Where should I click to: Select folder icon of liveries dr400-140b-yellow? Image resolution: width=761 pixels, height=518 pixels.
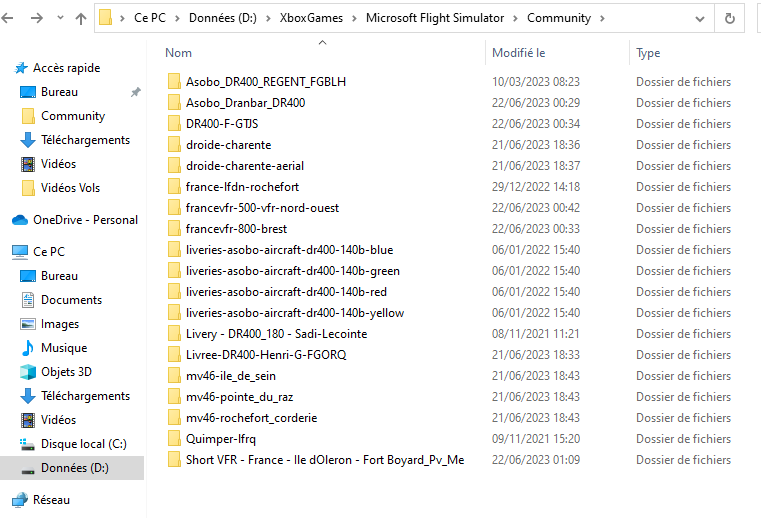coord(174,313)
